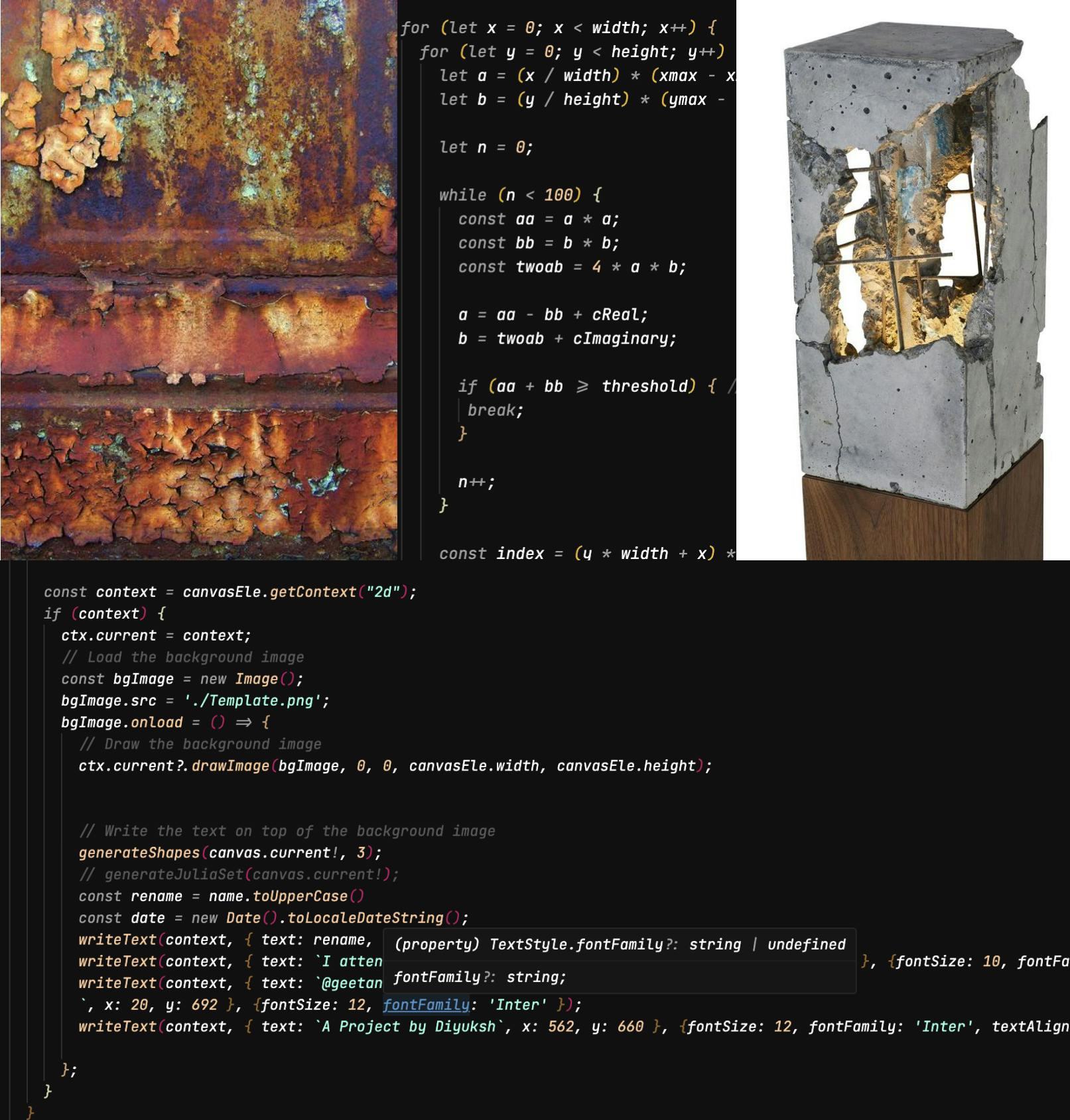The image size is (1070, 1120).
Task: Click the '// Write the text on top' comment
Action: (287, 831)
